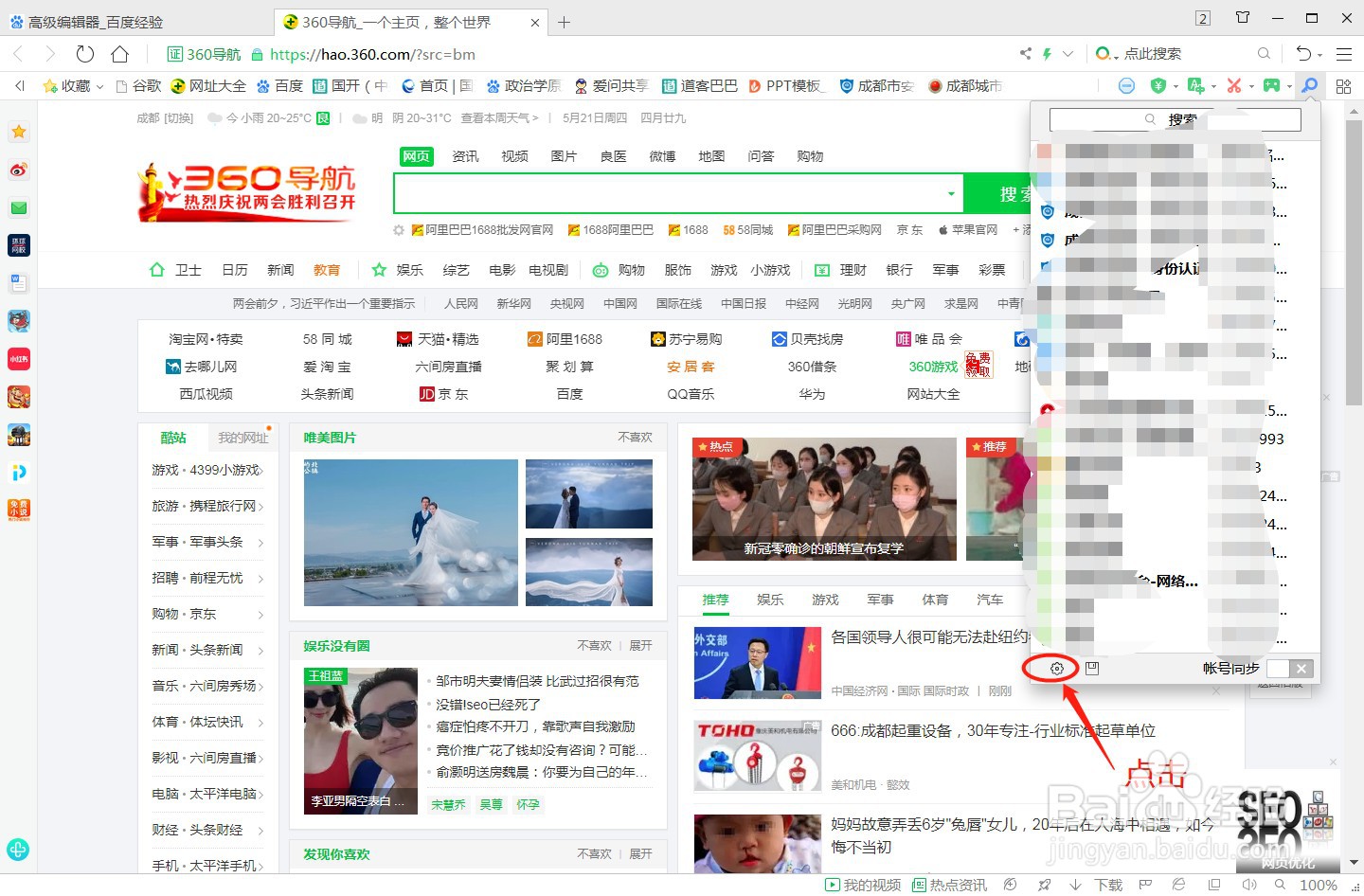The width and height of the screenshot is (1364, 896).
Task: Open the extensions grid icon at toolbar end
Action: tap(1343, 85)
